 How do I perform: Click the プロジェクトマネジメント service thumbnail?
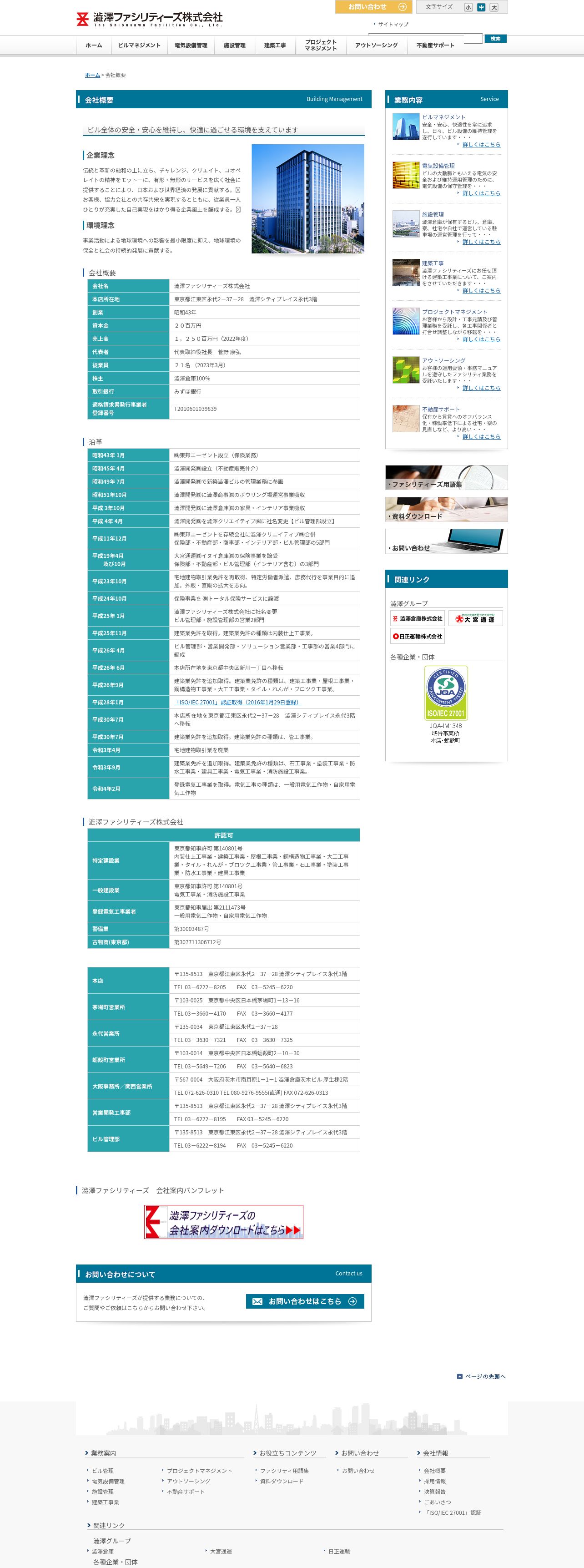[406, 321]
